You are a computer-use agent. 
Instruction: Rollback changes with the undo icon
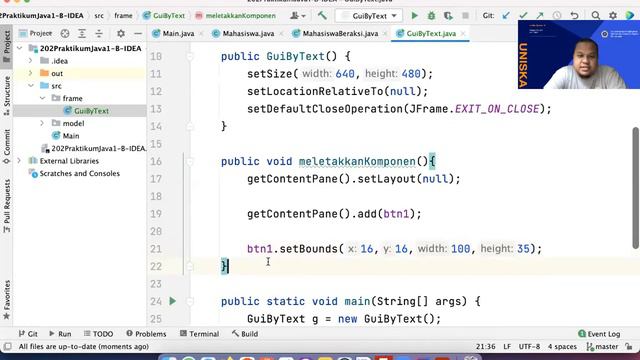point(574,16)
